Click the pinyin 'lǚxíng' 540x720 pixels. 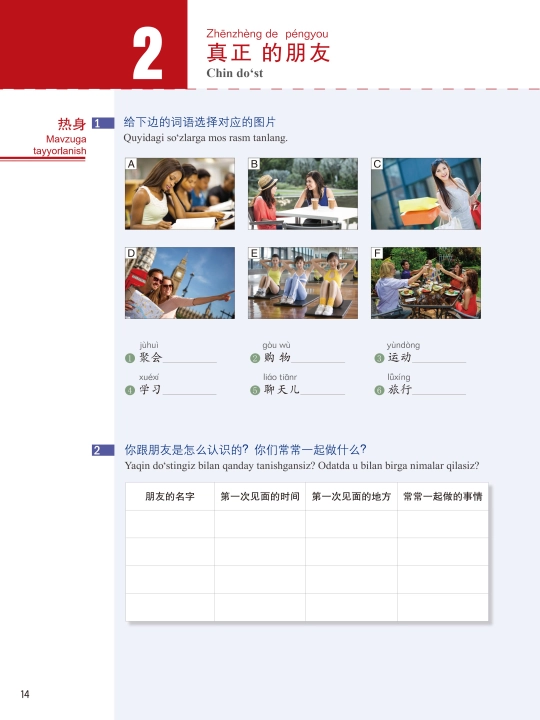[x=399, y=377]
